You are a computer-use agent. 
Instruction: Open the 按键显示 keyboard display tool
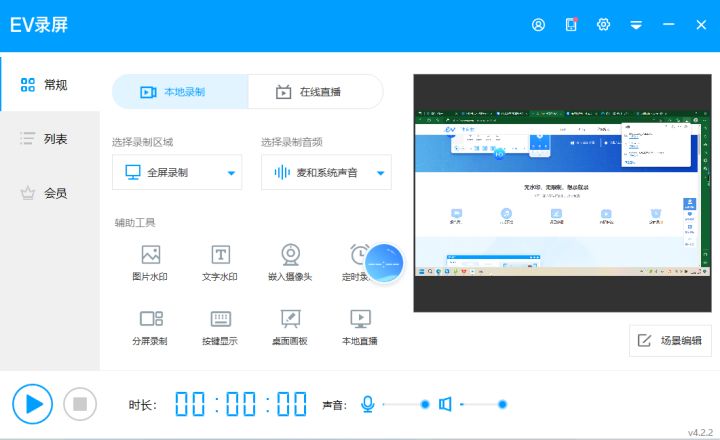click(x=220, y=327)
